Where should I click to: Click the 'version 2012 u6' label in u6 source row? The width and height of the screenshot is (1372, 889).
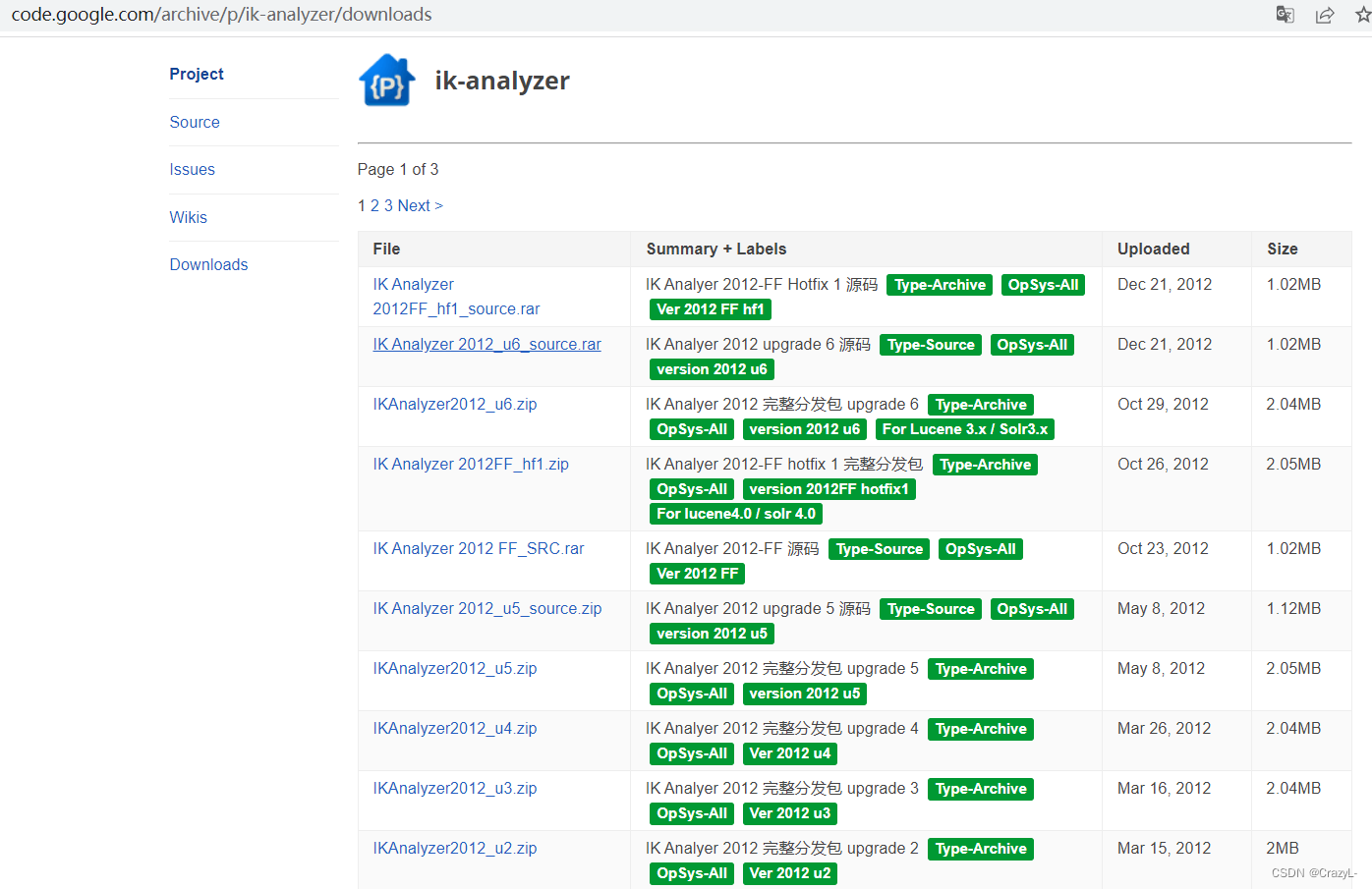point(713,369)
